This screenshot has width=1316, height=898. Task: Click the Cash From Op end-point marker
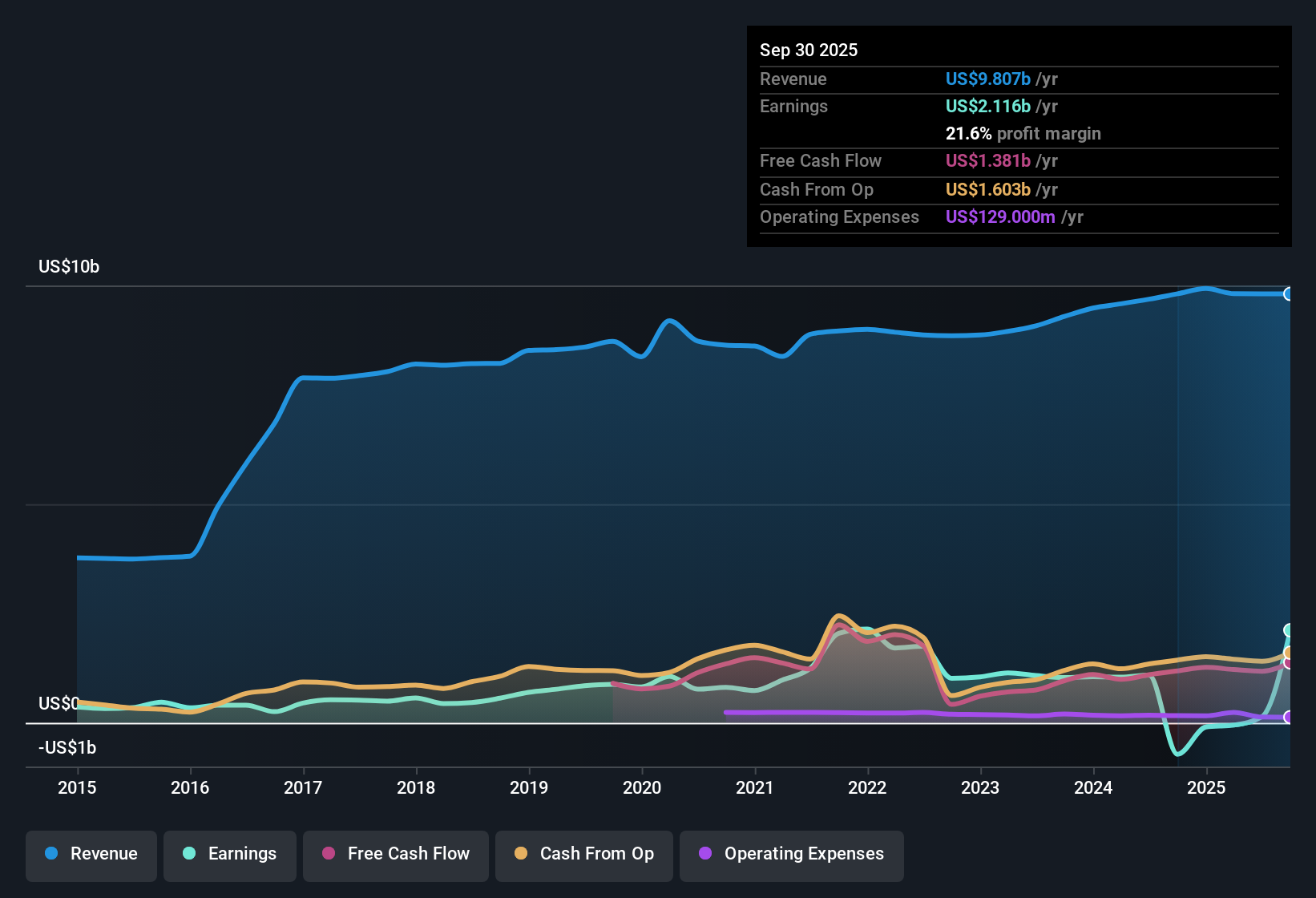[x=1289, y=653]
